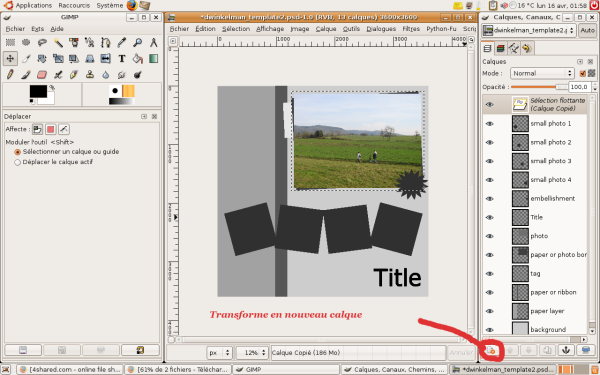Viewport: 600px width, 375px height.
Task: Switch to GIMP taskbar window button
Action: 286,370
